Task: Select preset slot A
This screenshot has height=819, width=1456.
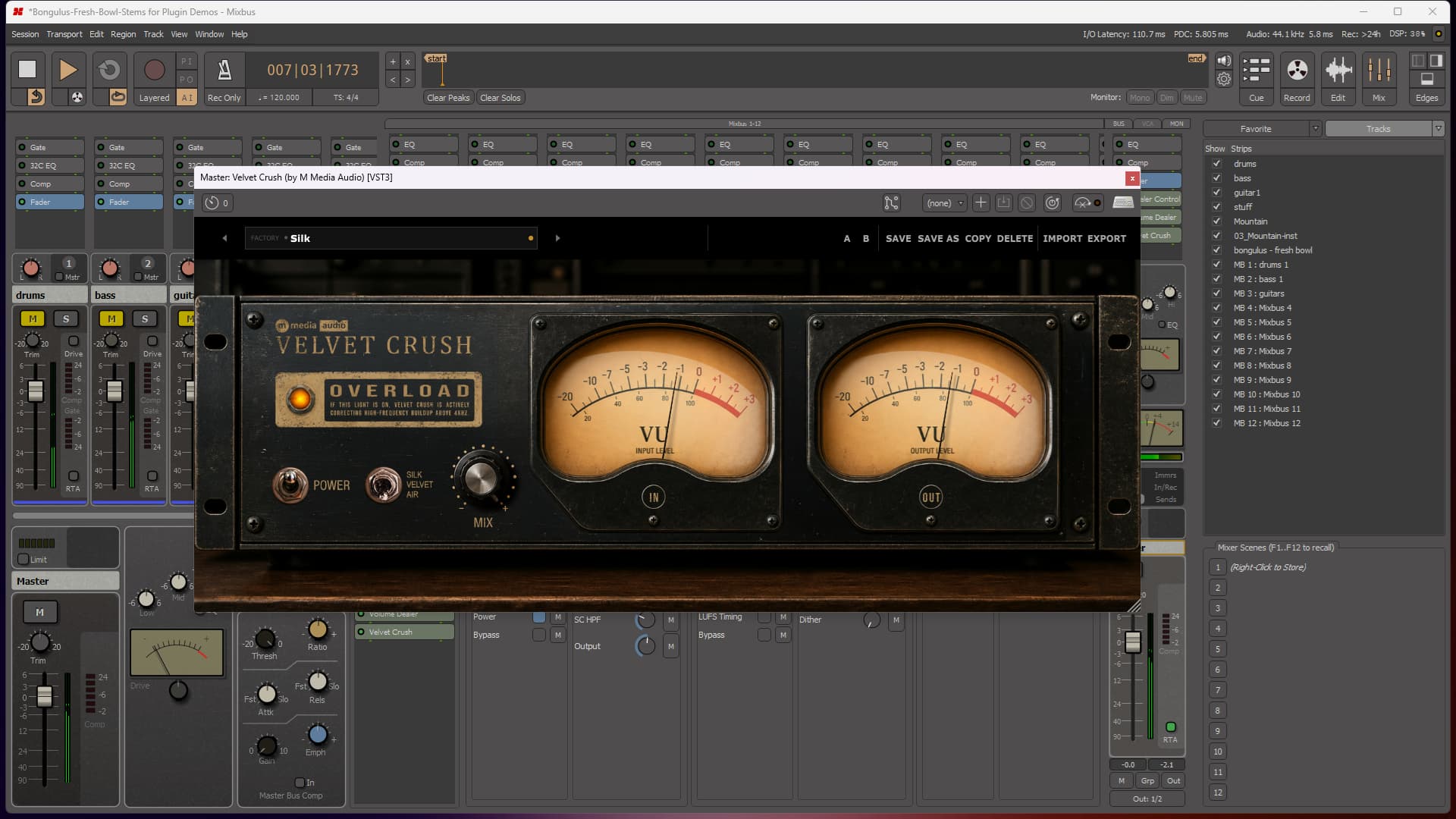Action: (847, 238)
